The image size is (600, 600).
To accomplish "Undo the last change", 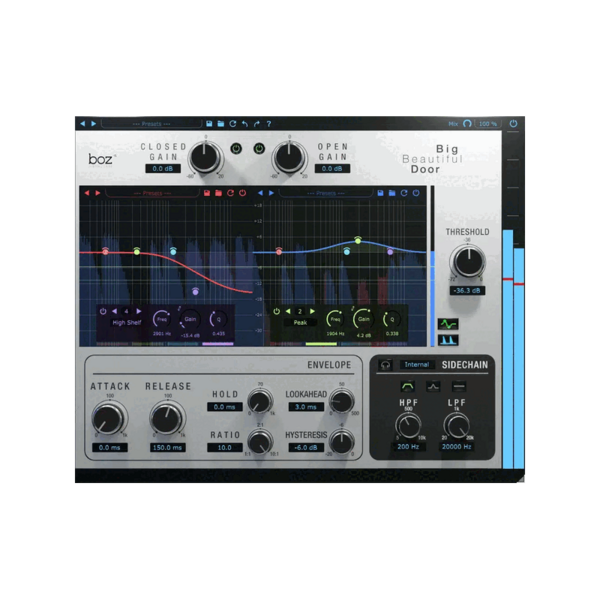I will (x=245, y=124).
